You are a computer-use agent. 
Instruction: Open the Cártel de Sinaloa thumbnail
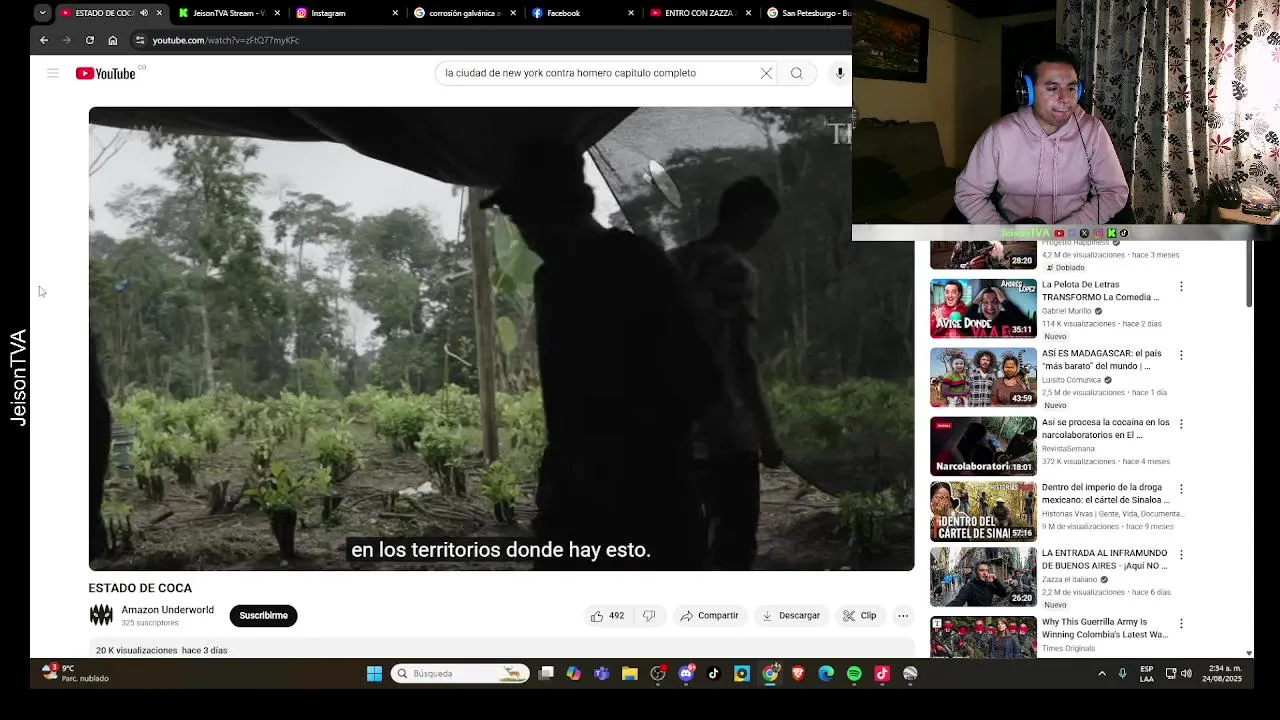[983, 512]
